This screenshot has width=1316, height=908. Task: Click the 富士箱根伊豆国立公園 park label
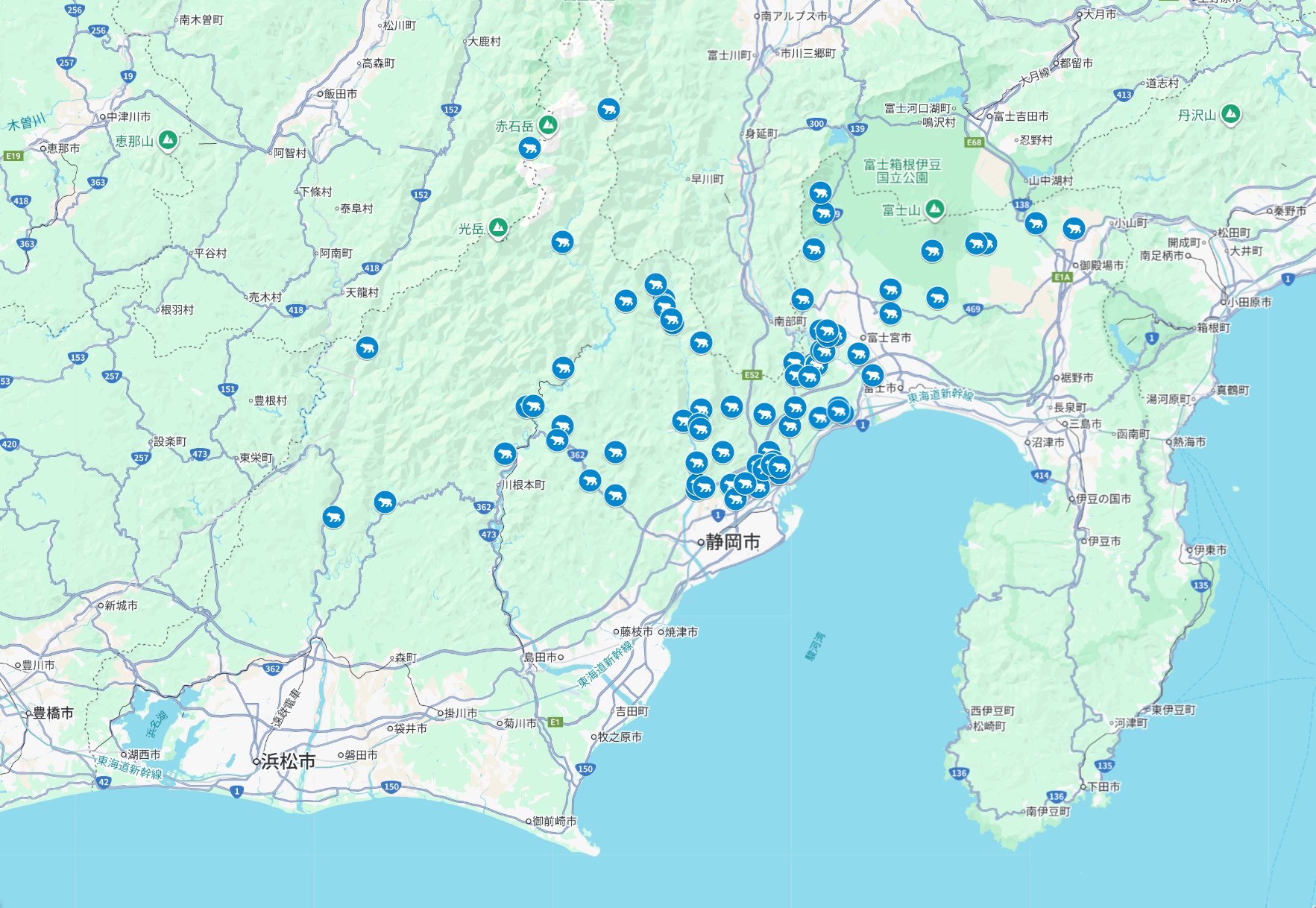tap(901, 171)
